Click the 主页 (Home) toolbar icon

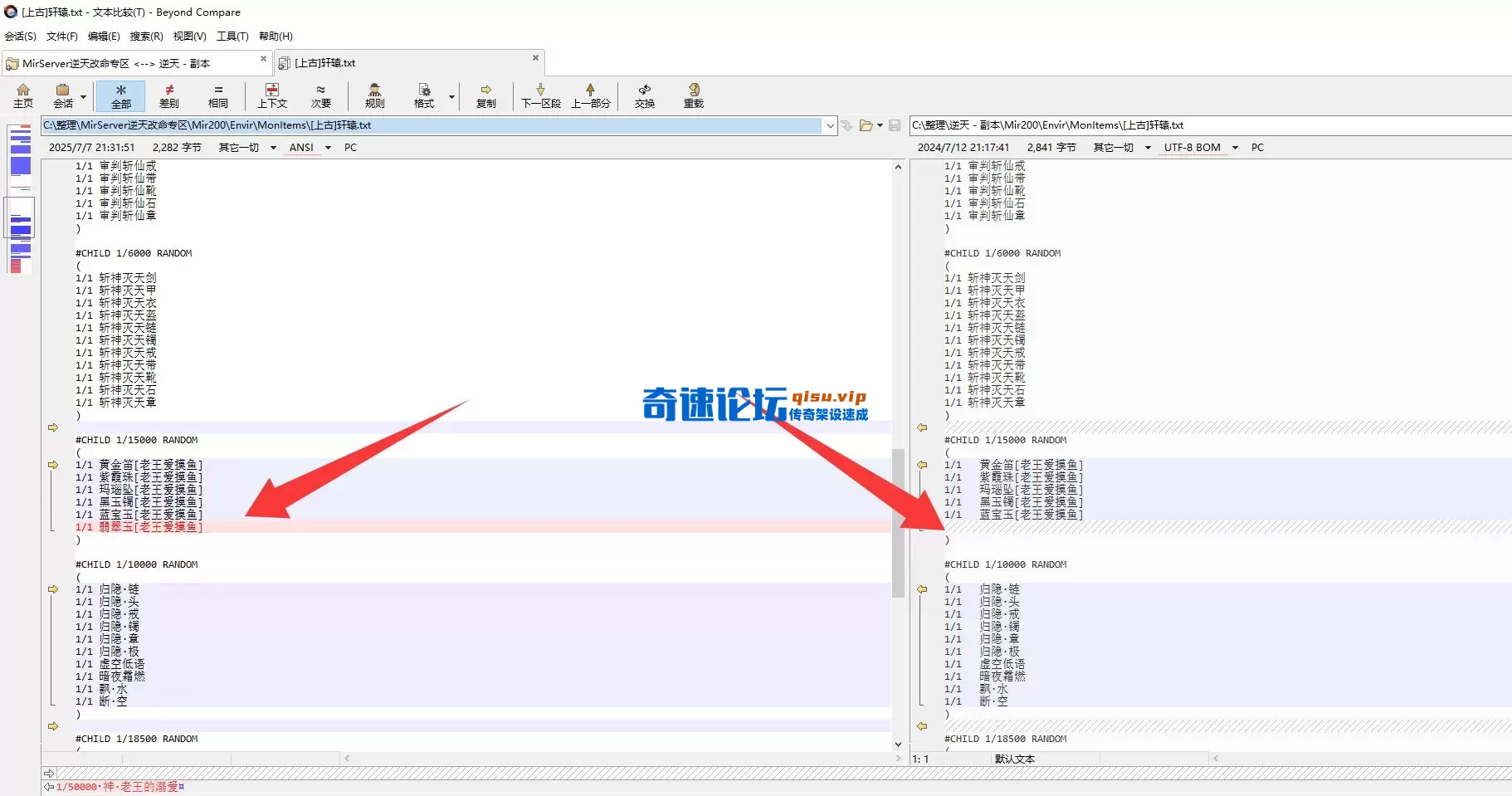click(x=23, y=95)
